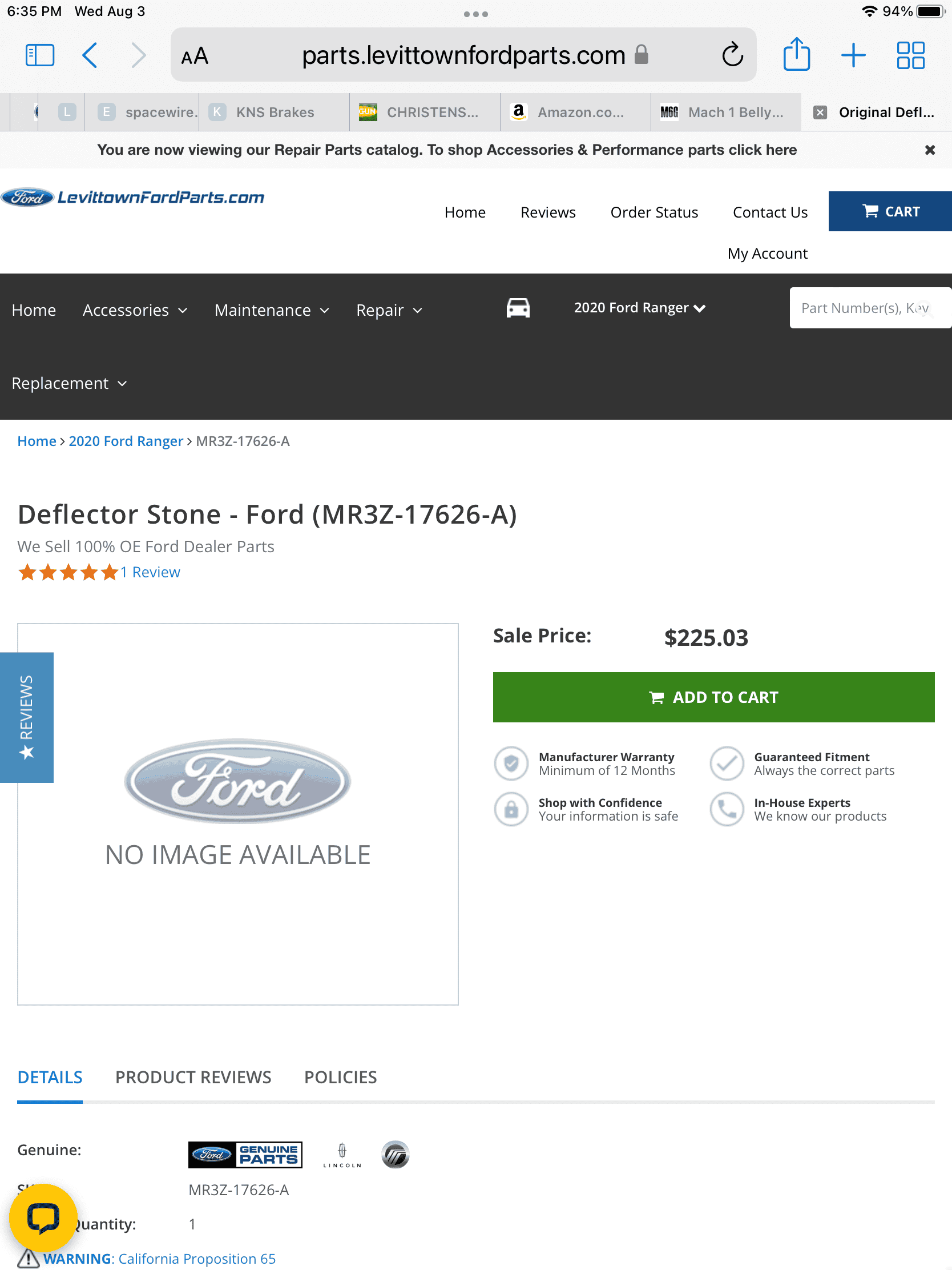Click the 2020 Ford Ranger breadcrumb

(126, 441)
